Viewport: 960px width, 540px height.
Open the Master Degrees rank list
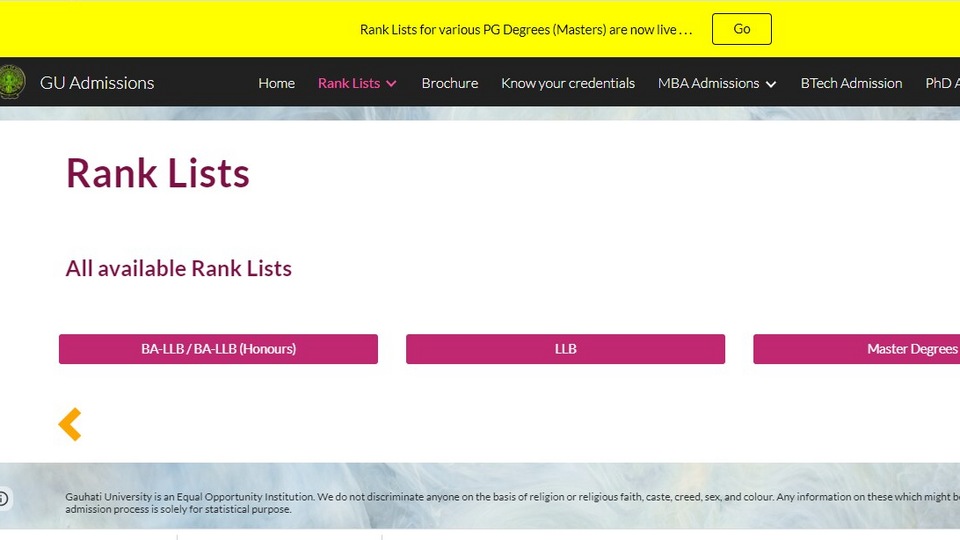[x=857, y=349]
